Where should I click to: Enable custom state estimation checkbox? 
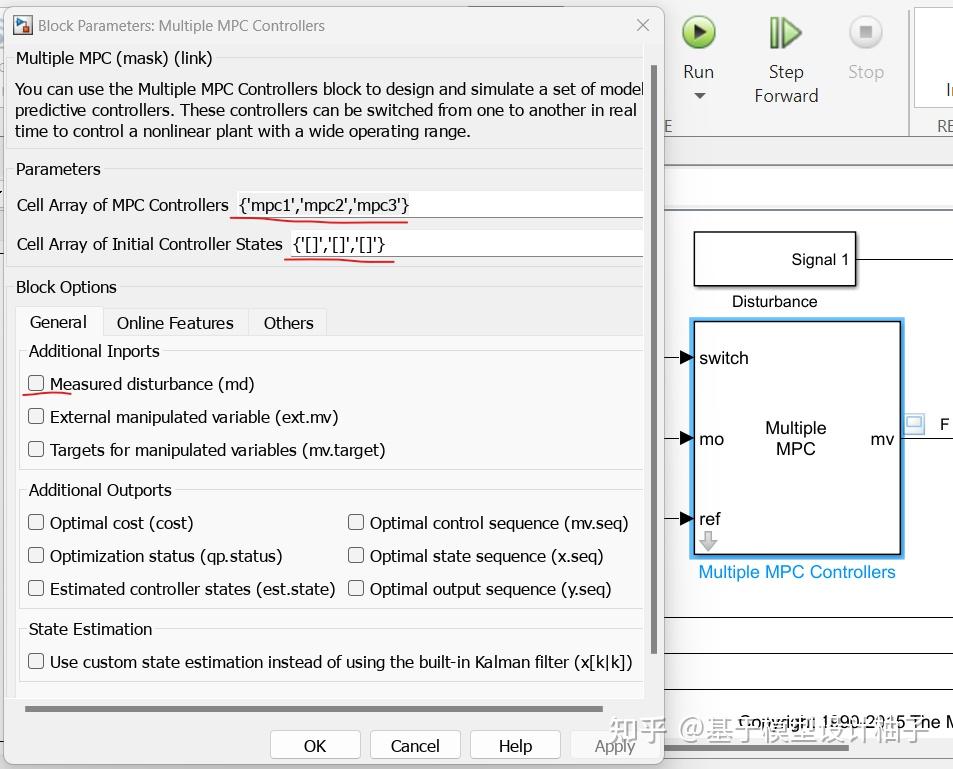(36, 661)
